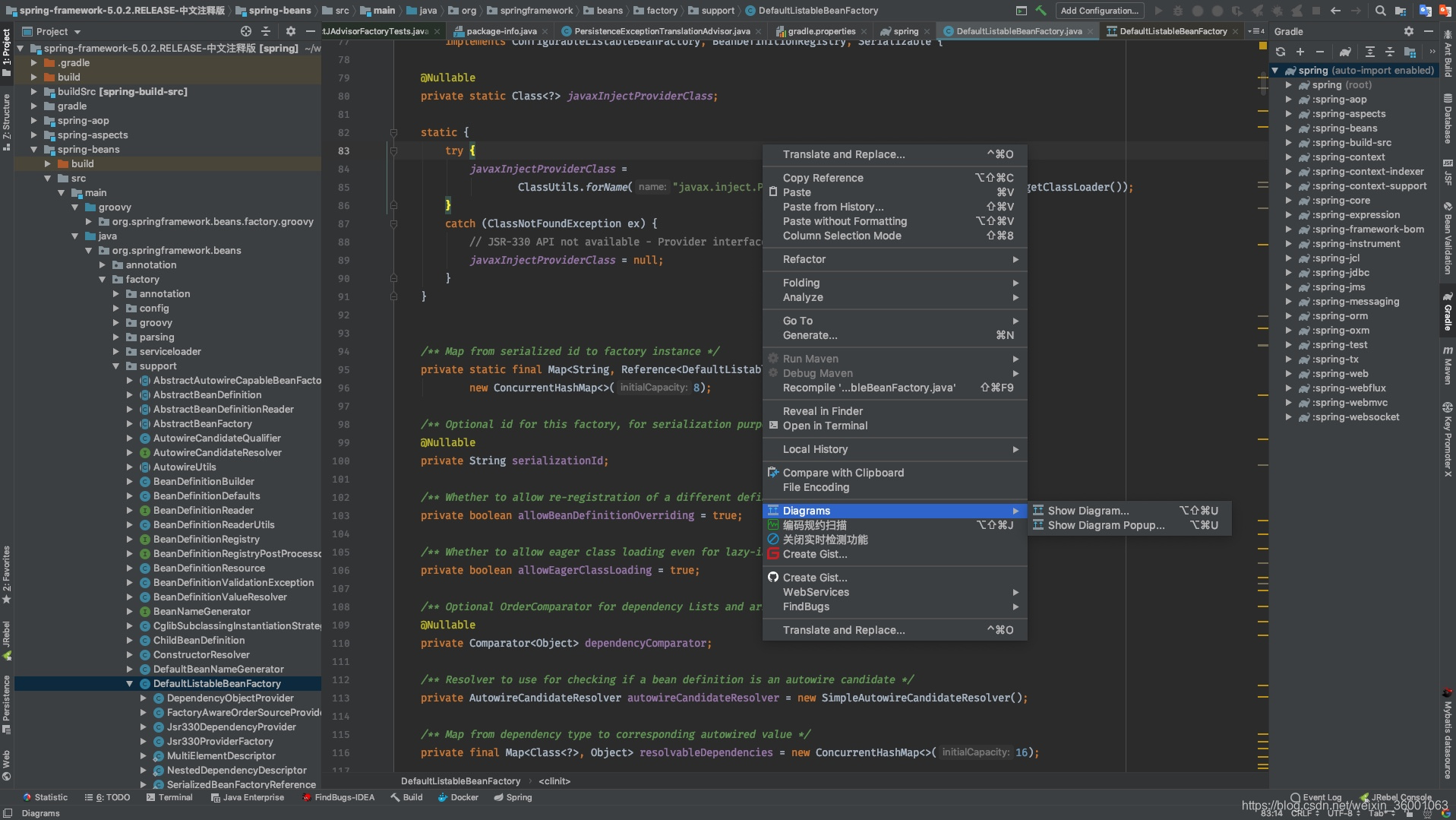Click the <clinit> breadcrumb below the editor
This screenshot has height=820, width=1456.
554,780
